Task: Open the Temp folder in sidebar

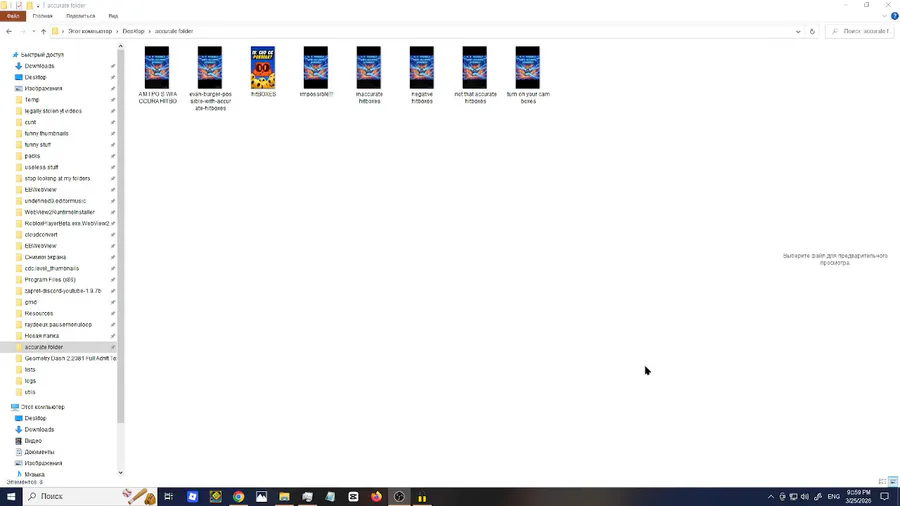Action: [x=32, y=100]
